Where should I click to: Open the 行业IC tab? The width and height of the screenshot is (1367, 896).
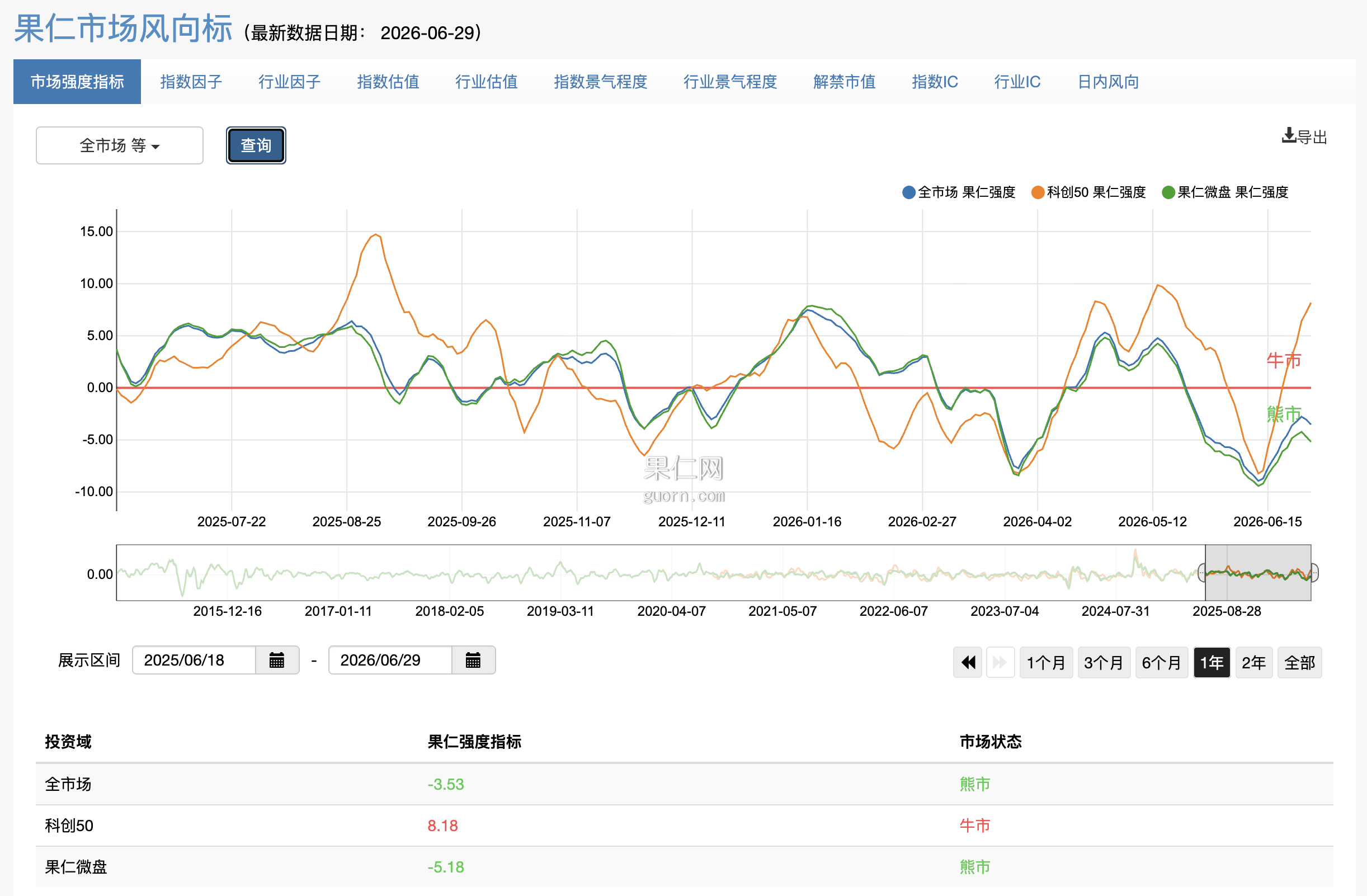pyautogui.click(x=1017, y=82)
